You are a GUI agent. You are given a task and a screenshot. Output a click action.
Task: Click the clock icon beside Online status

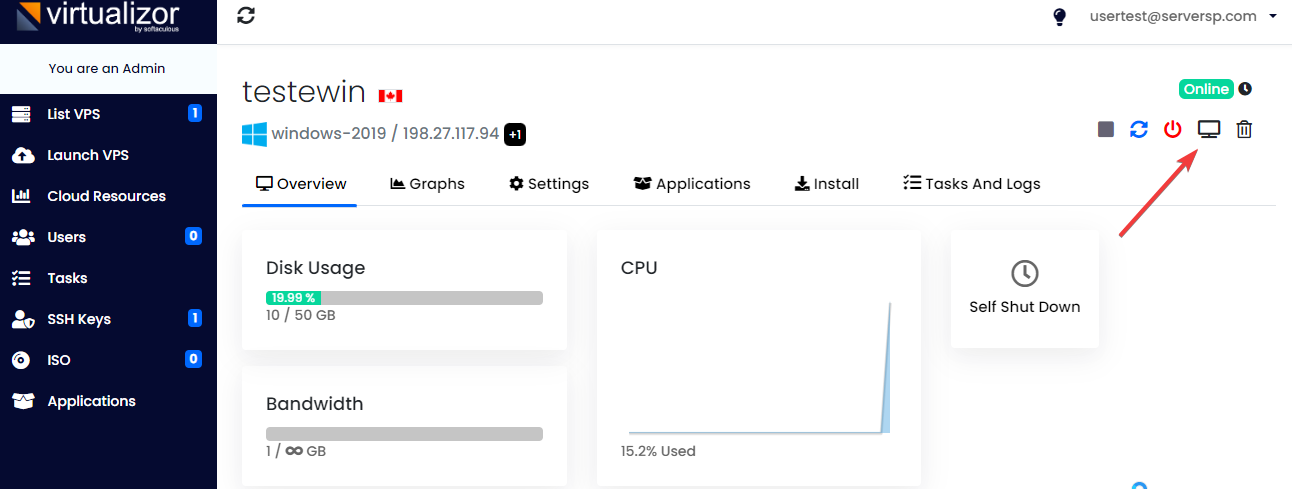coord(1245,89)
